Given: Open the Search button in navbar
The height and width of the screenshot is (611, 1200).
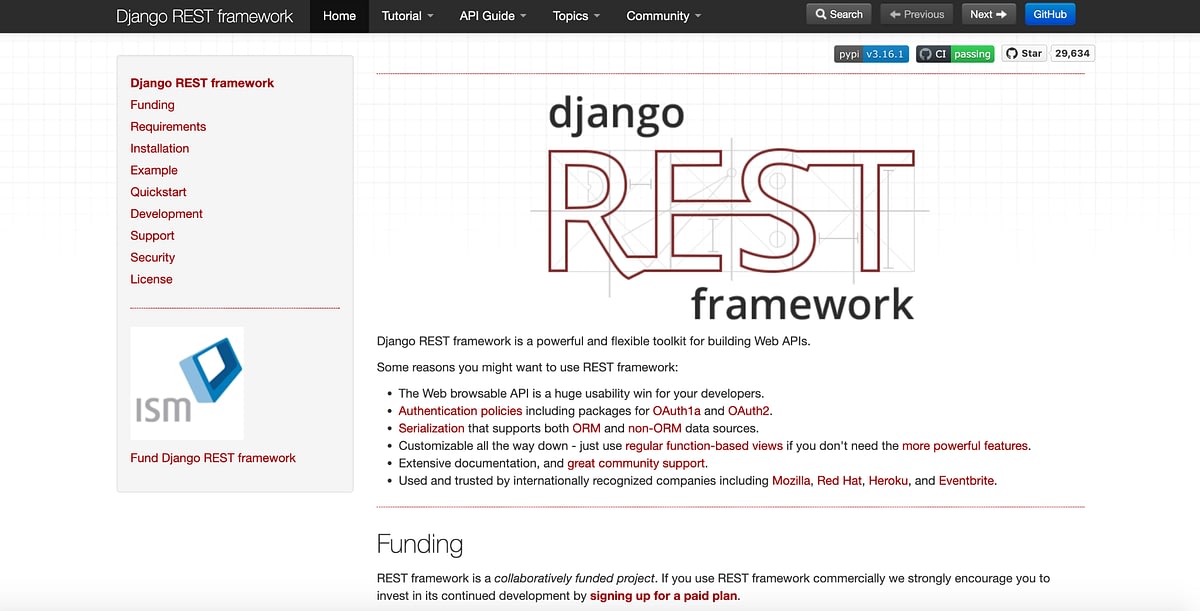Looking at the screenshot, I should 839,14.
